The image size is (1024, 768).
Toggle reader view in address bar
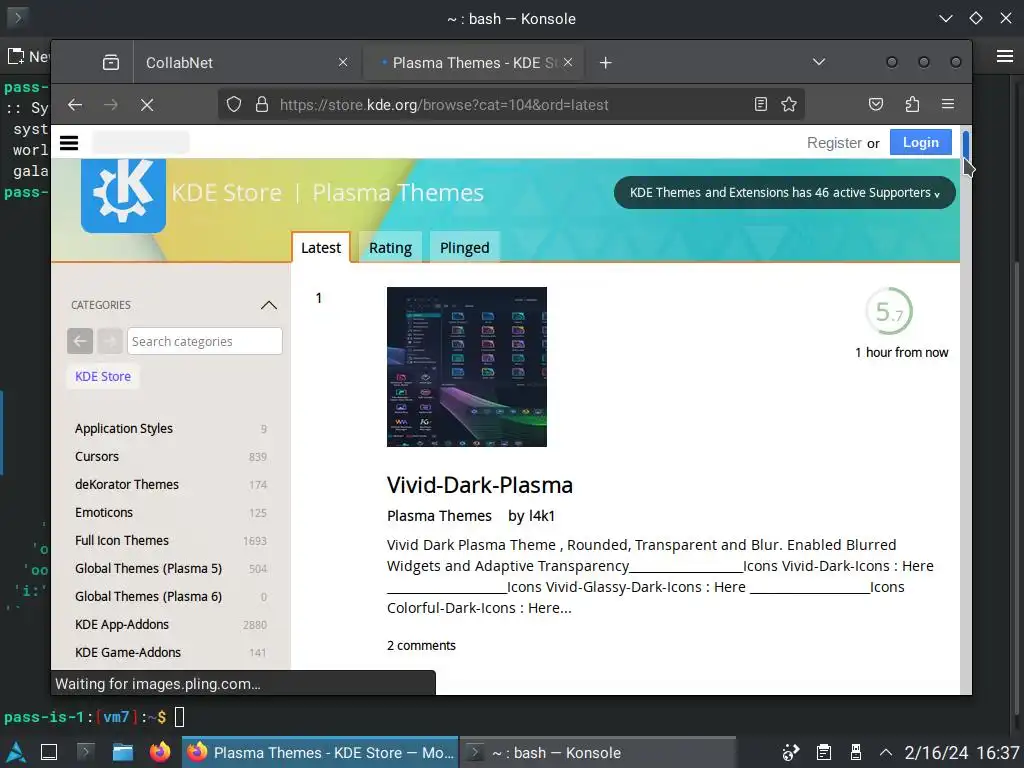click(x=761, y=104)
